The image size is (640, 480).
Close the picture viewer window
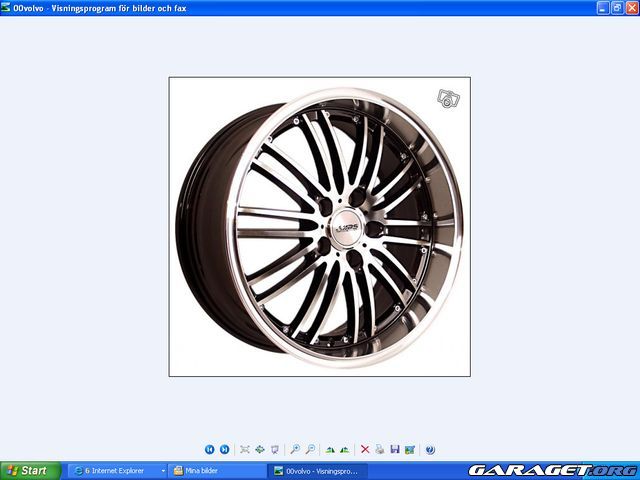tap(632, 8)
